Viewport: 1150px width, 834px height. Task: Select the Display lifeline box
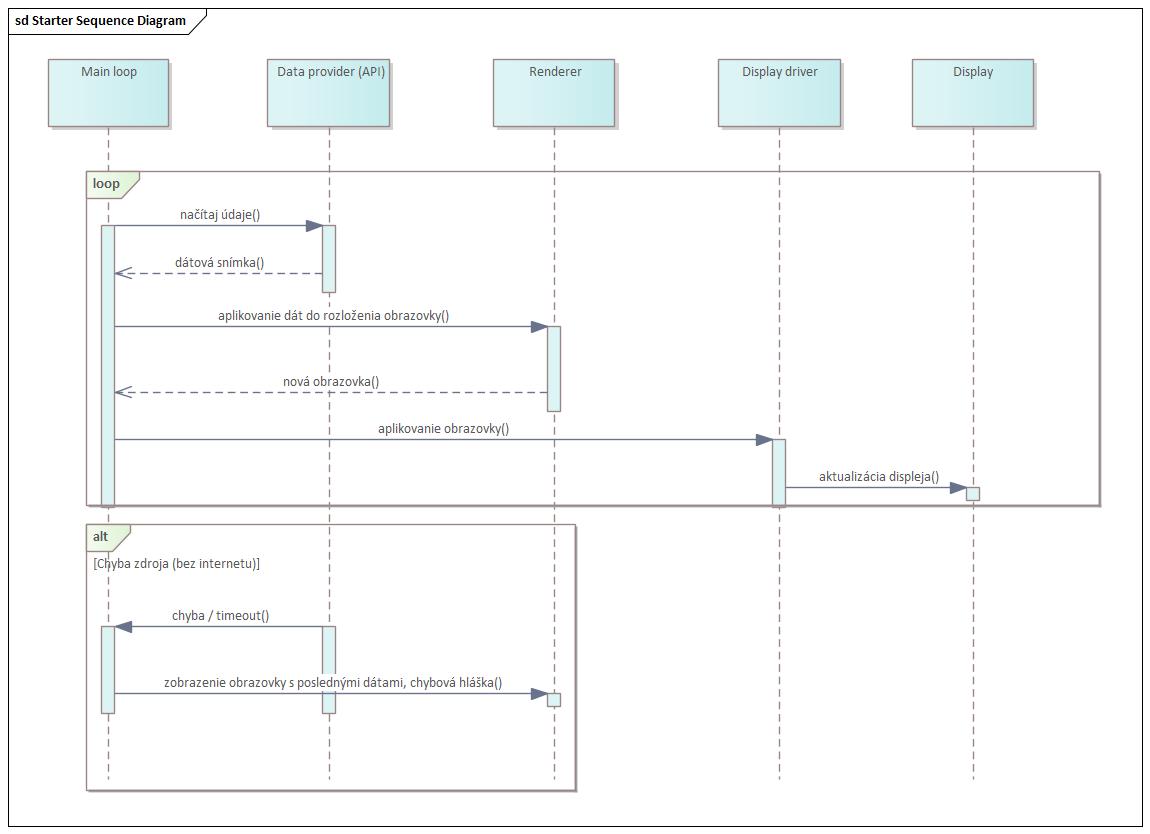(972, 93)
